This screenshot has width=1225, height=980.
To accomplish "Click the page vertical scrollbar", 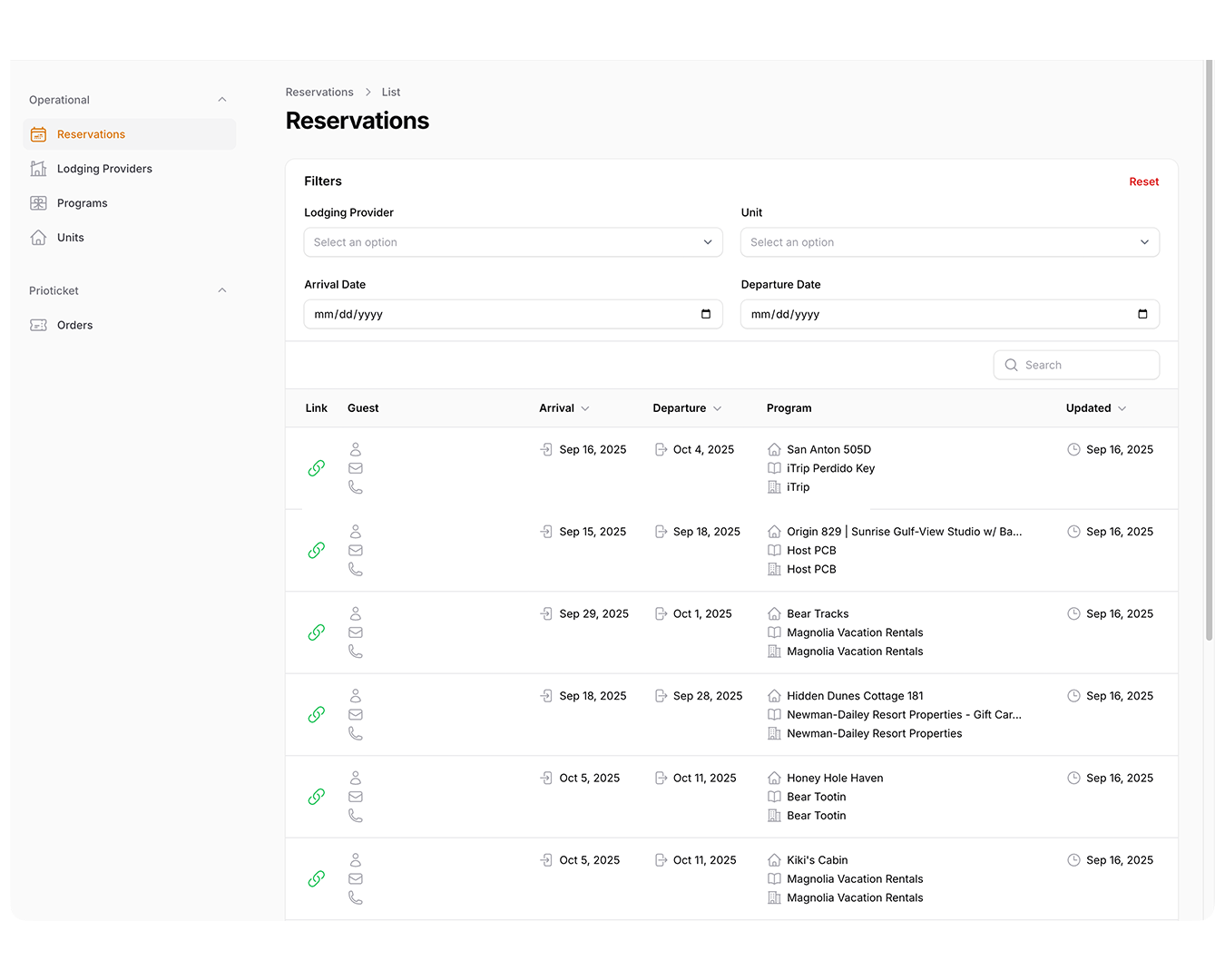I will tap(1209, 350).
